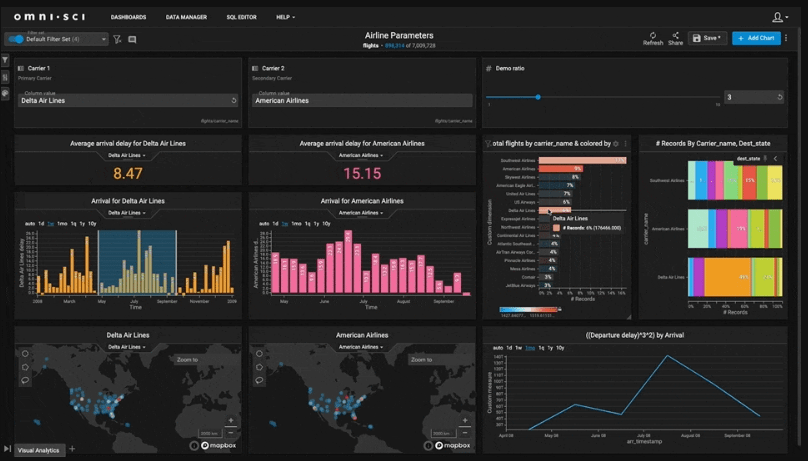
Task: Select 1q binning on American arrival chart
Action: [308, 224]
